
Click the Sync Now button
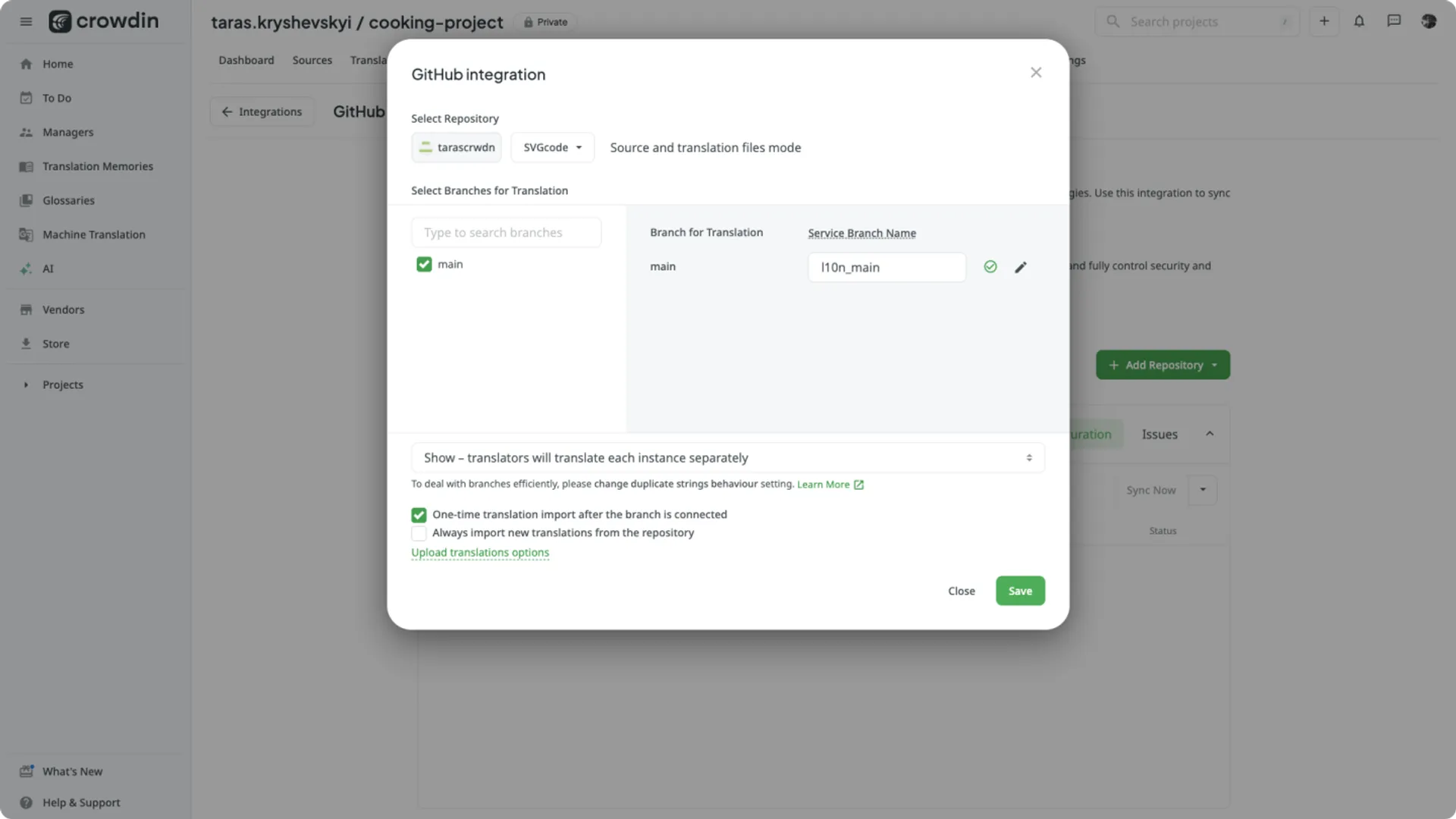pos(1150,490)
